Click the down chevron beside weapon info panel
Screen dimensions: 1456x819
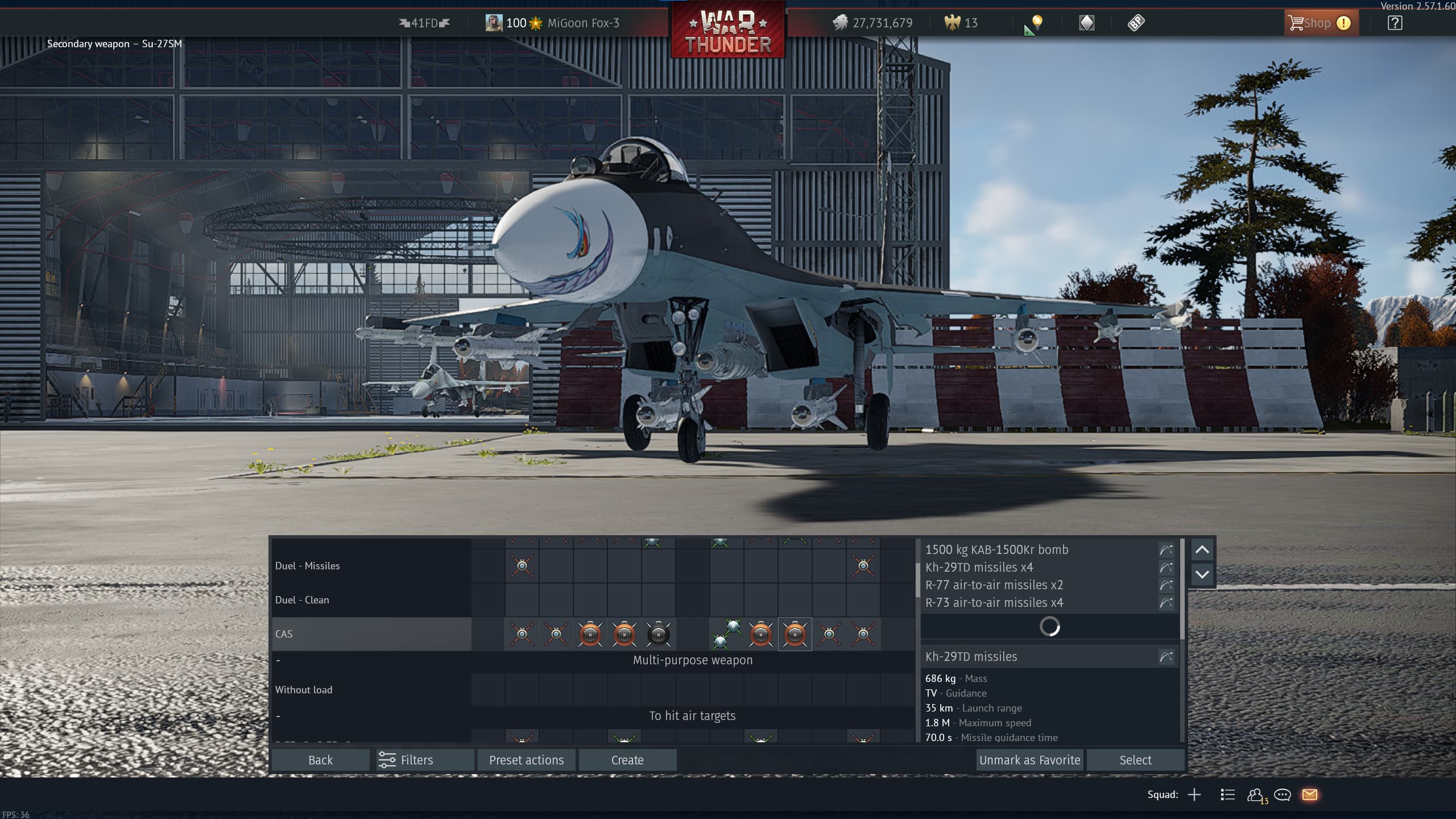pyautogui.click(x=1202, y=574)
